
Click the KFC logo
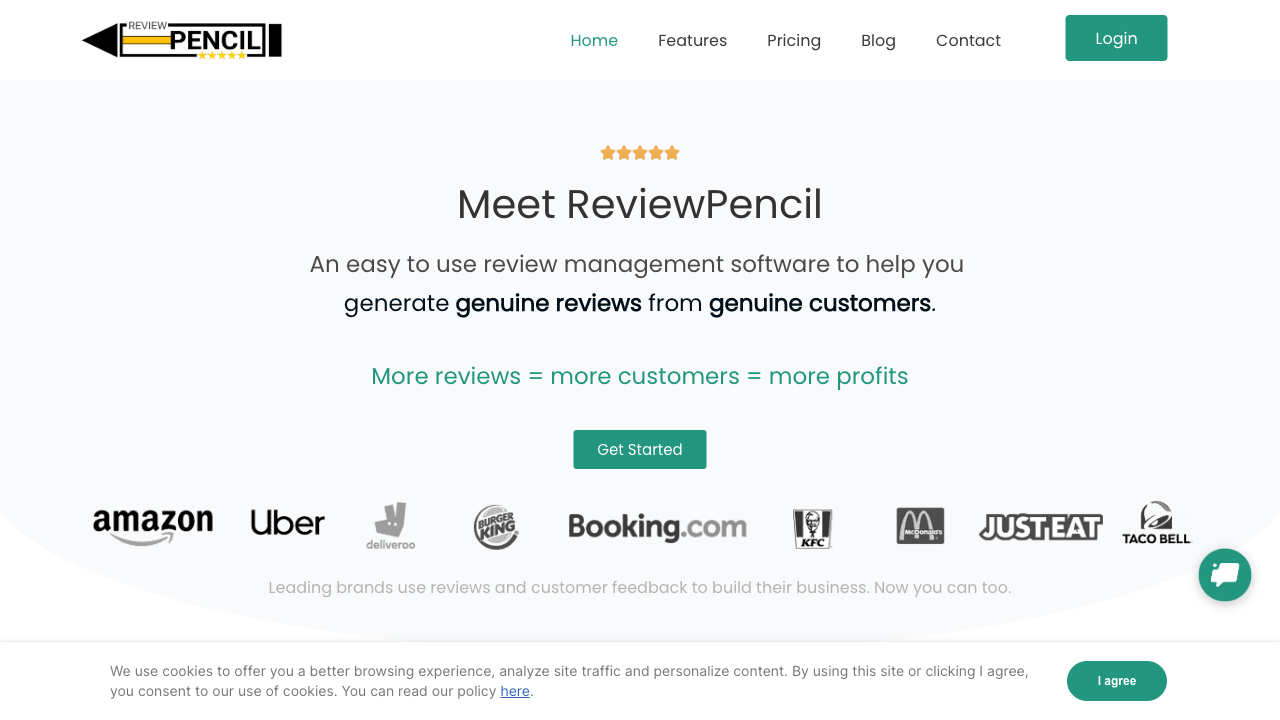812,527
